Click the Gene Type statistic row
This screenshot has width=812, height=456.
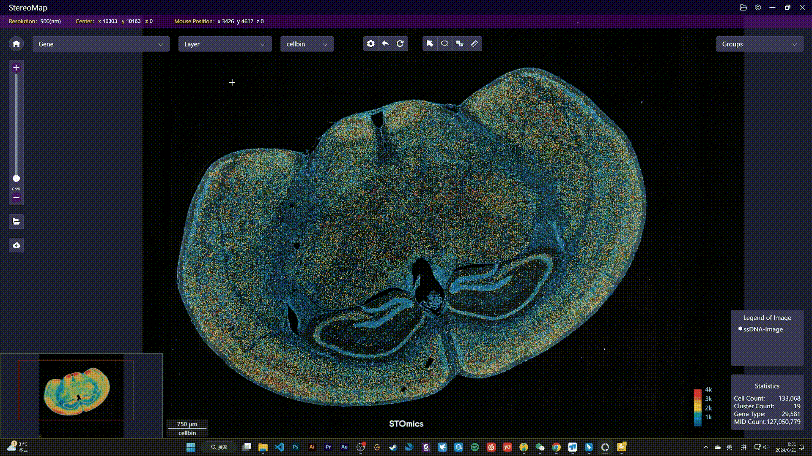767,414
